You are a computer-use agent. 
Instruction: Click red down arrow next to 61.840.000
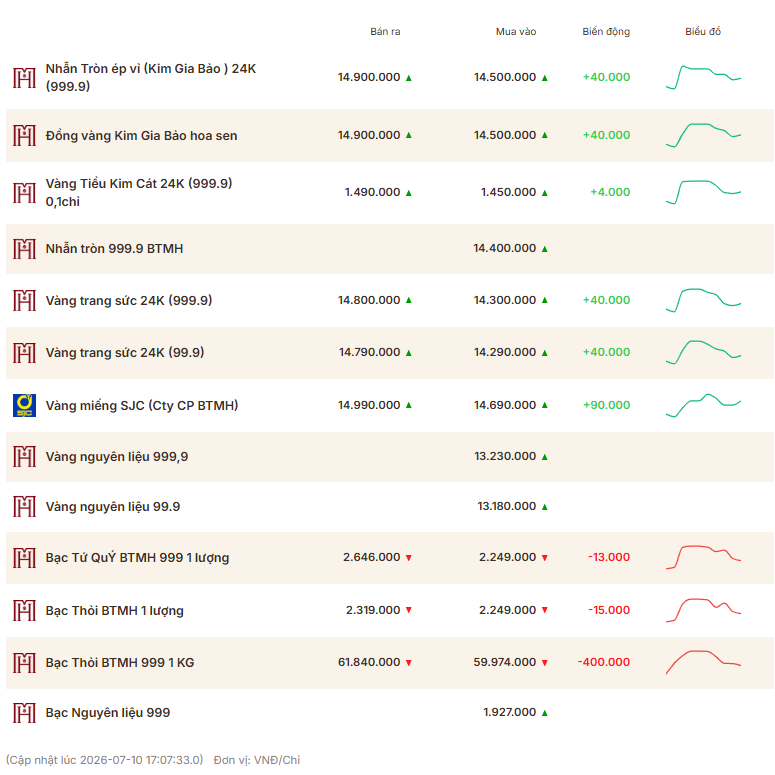click(409, 663)
